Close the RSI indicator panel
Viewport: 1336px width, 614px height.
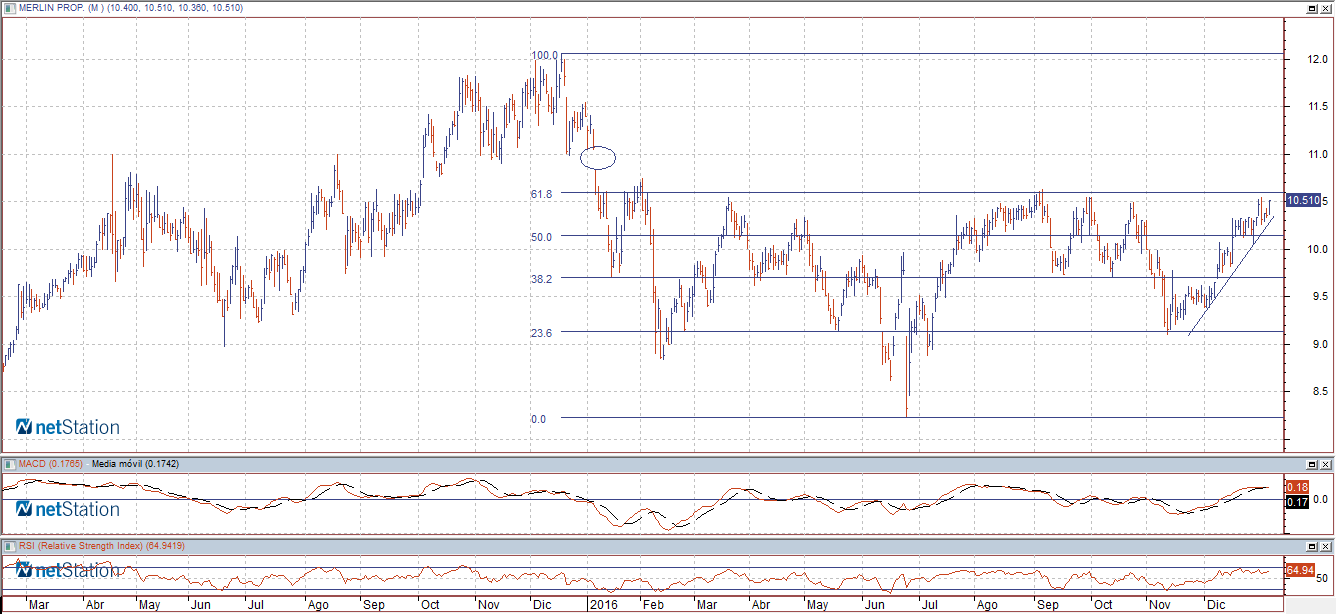click(x=1326, y=546)
